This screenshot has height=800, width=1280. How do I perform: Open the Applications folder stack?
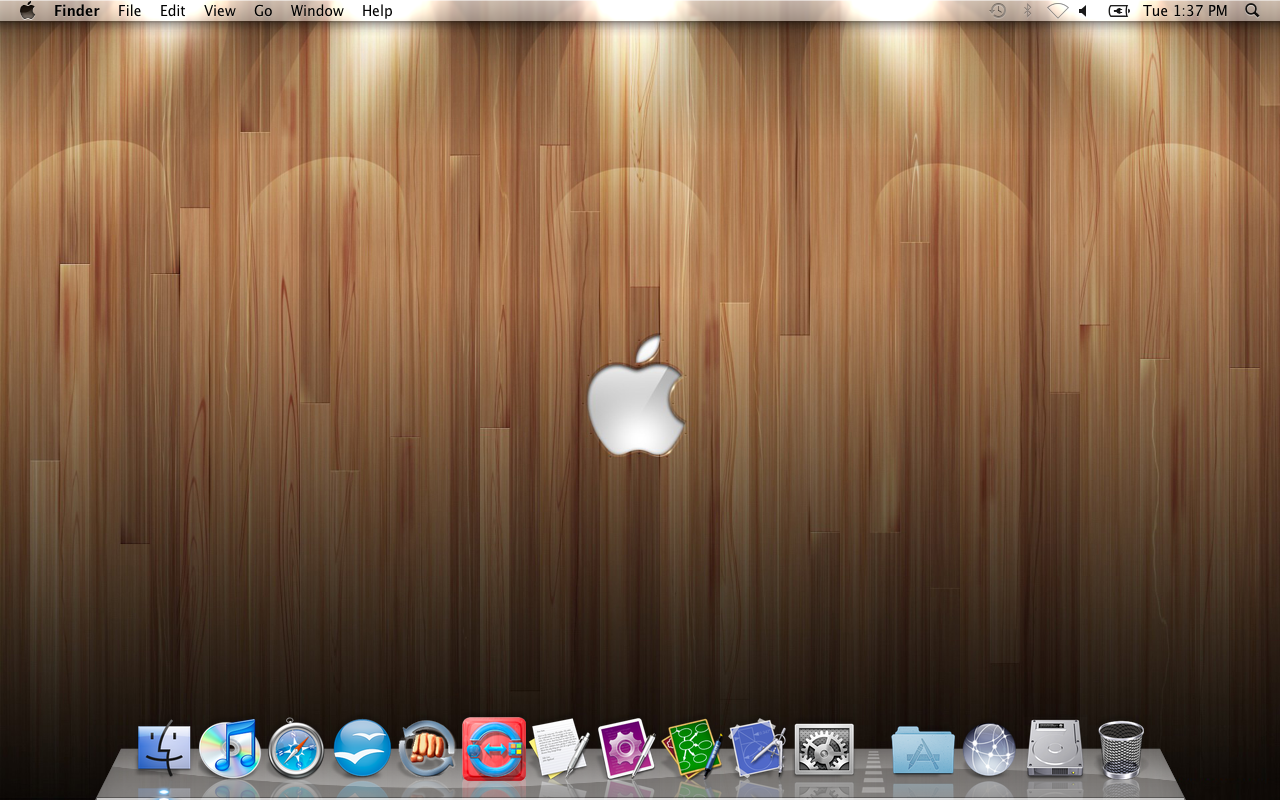click(x=923, y=749)
